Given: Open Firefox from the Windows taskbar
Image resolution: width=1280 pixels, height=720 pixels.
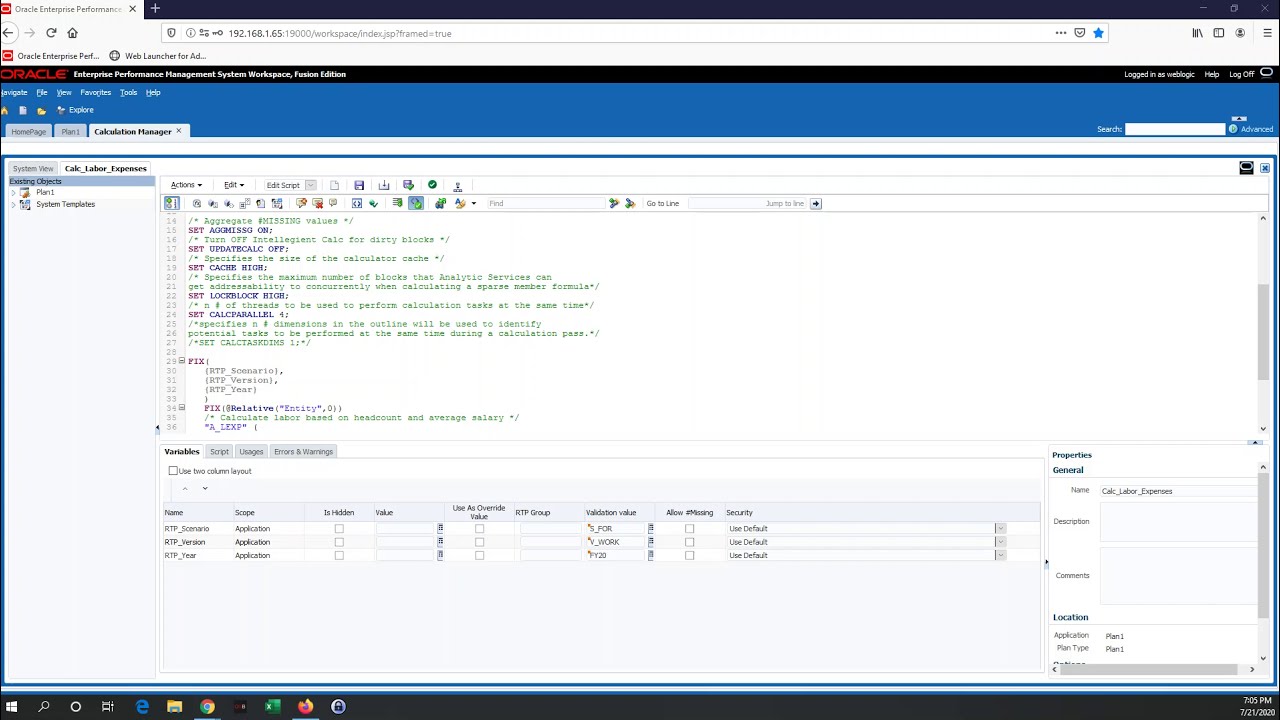Looking at the screenshot, I should (x=305, y=706).
